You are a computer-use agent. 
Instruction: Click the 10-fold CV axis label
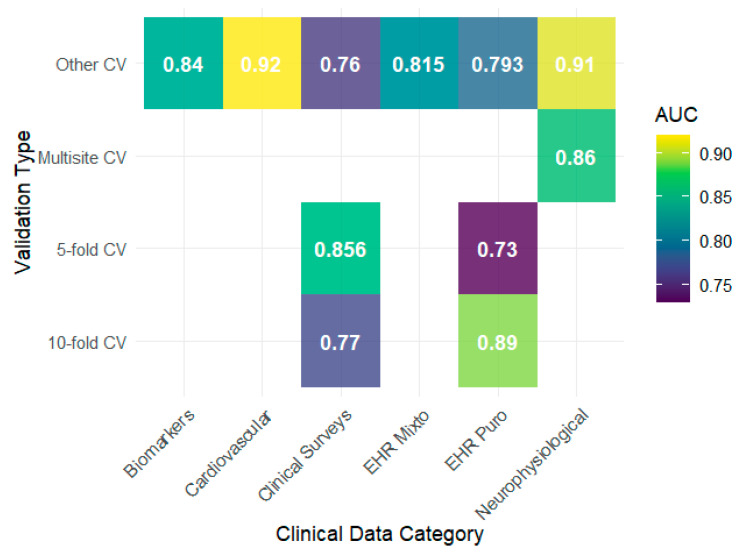pos(87,343)
